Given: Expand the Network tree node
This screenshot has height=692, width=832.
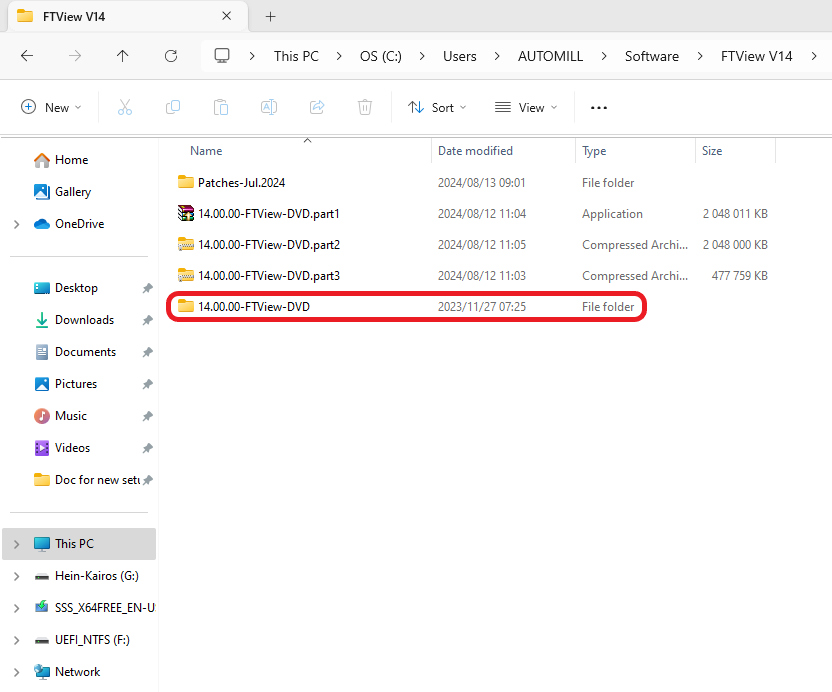Looking at the screenshot, I should (x=16, y=672).
